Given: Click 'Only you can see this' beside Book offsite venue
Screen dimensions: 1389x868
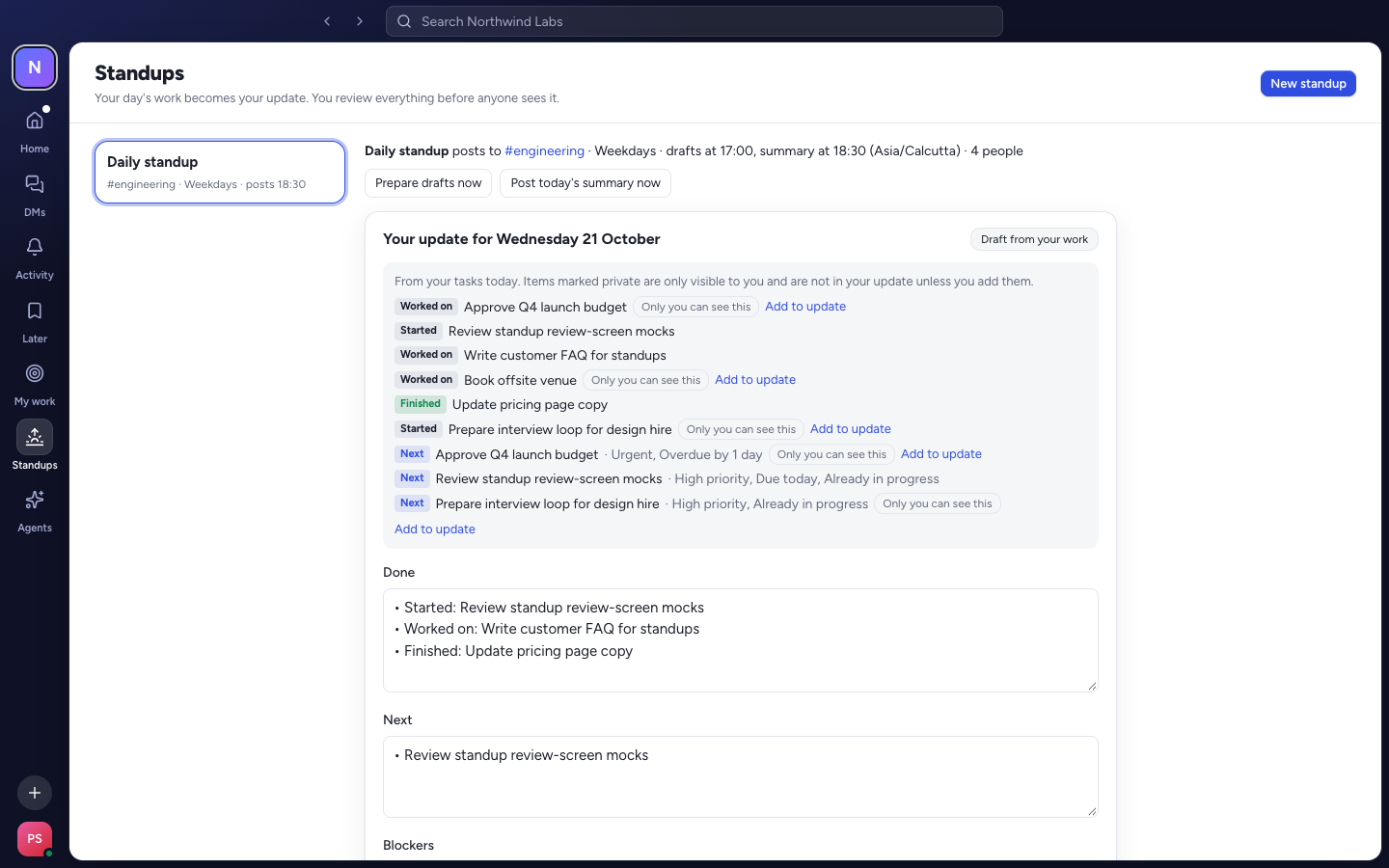Looking at the screenshot, I should pyautogui.click(x=645, y=380).
